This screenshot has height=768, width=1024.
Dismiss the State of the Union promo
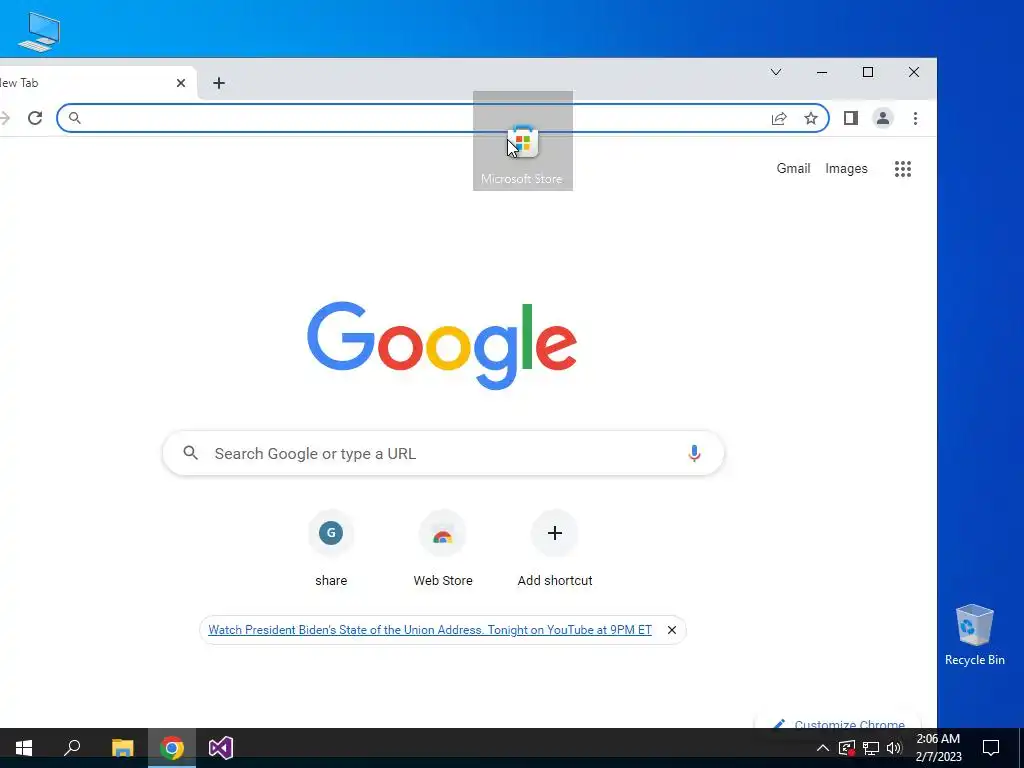pyautogui.click(x=671, y=630)
